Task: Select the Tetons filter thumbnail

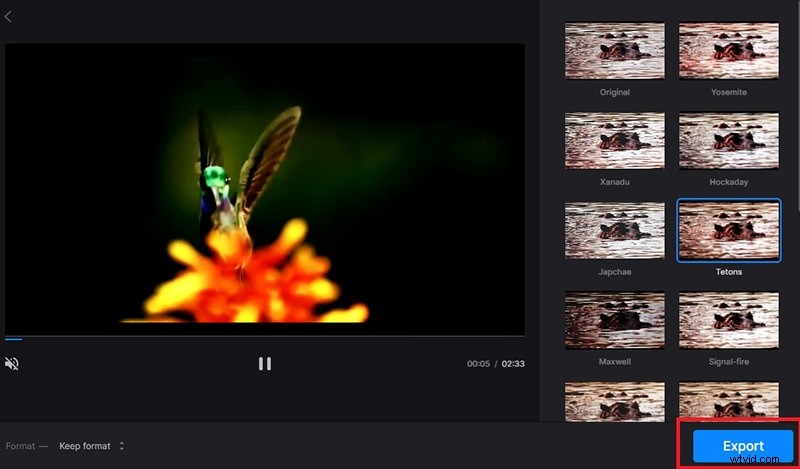Action: (x=729, y=230)
